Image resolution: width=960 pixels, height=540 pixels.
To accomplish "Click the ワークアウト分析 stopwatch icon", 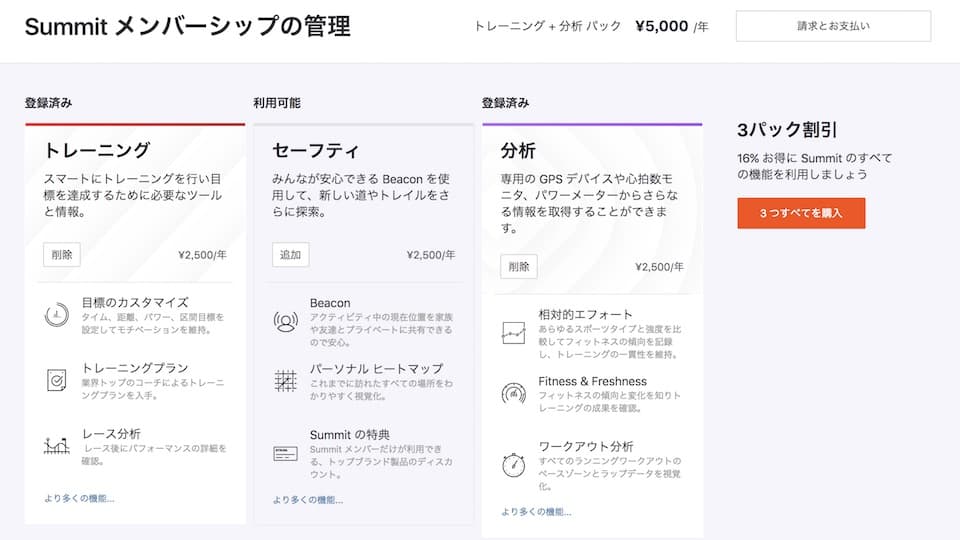I will (514, 465).
